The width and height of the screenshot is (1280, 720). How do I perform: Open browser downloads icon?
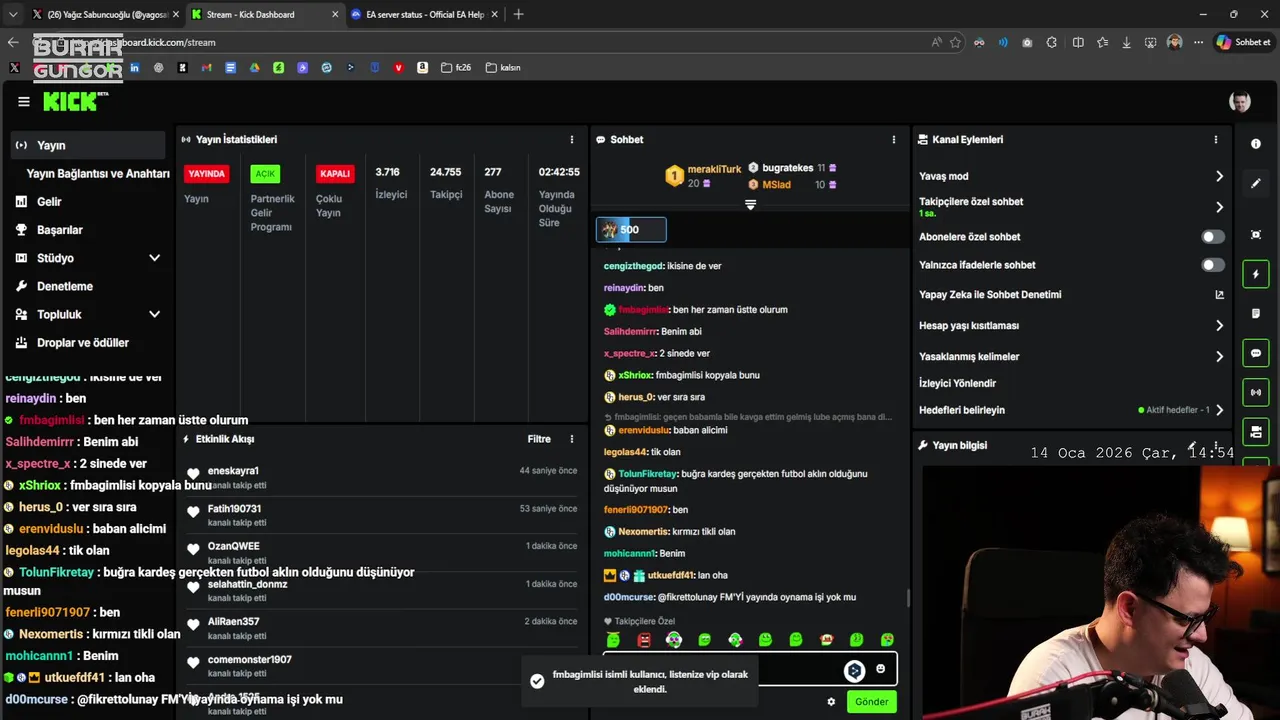click(1127, 43)
